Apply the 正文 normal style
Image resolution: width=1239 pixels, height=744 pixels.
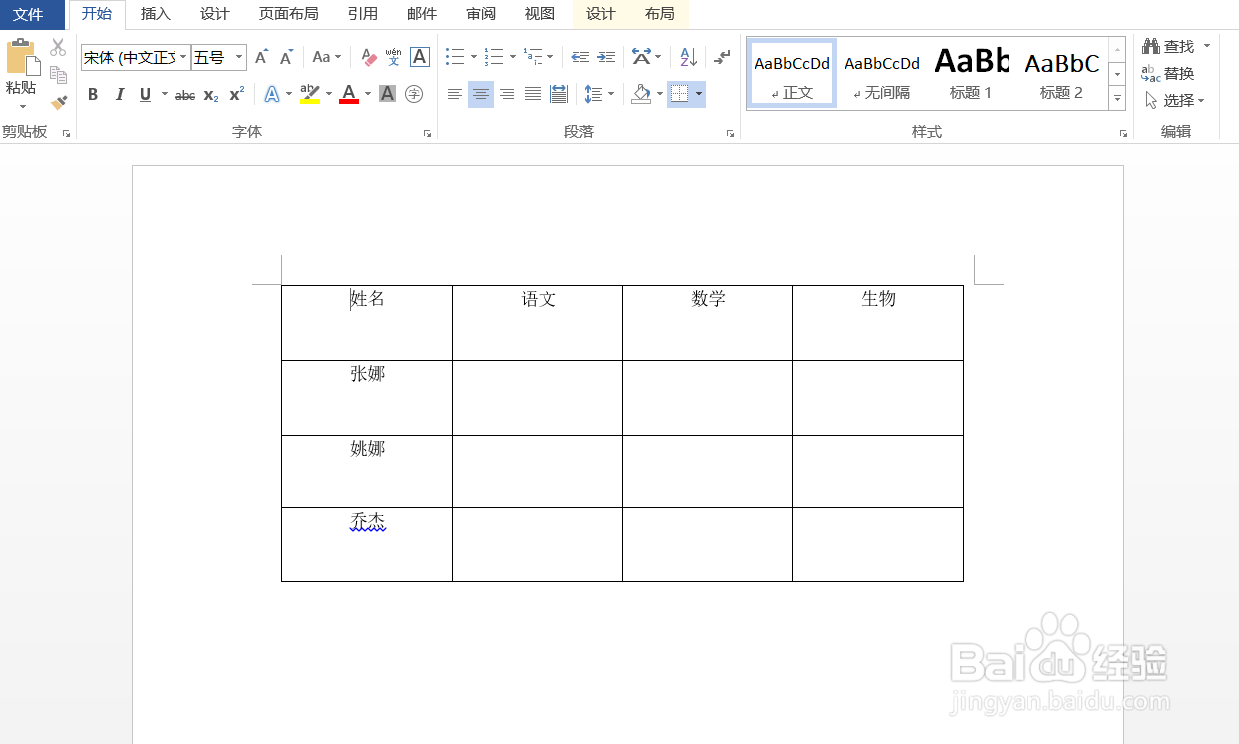click(792, 73)
